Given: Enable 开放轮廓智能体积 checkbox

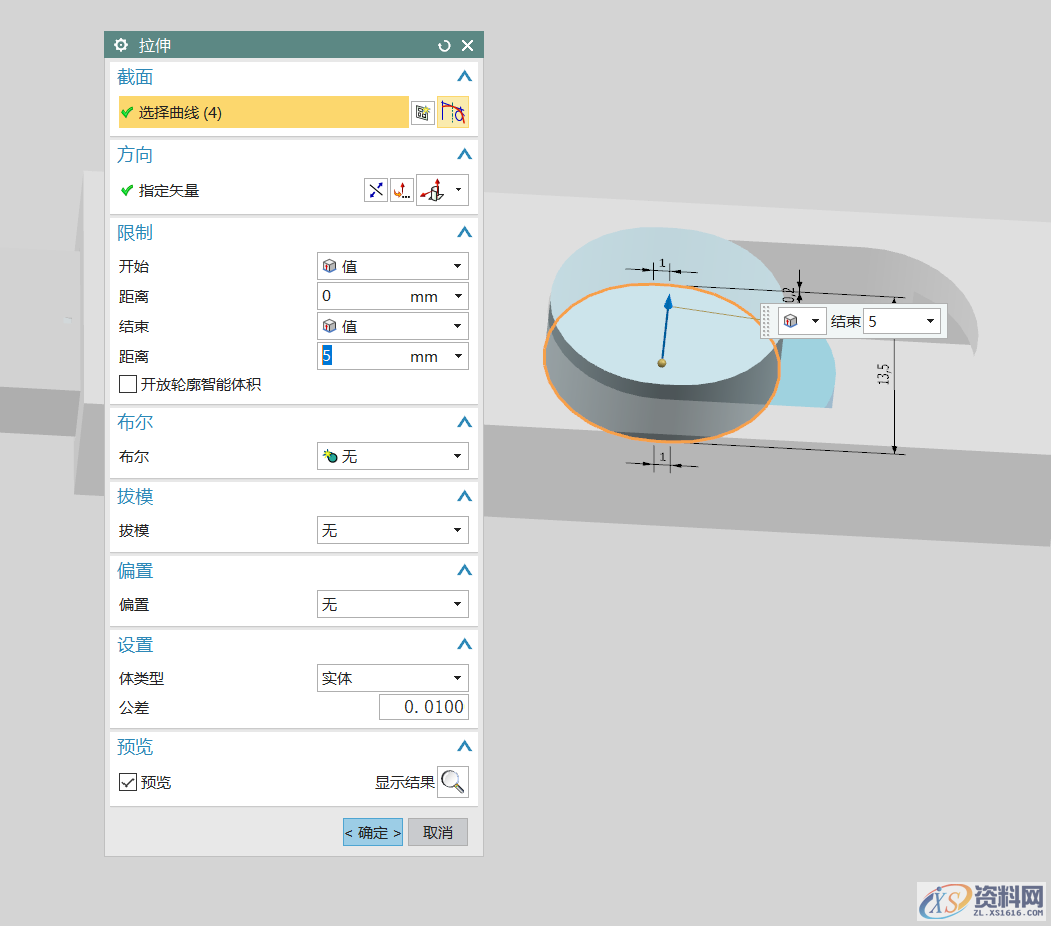Looking at the screenshot, I should tap(128, 384).
